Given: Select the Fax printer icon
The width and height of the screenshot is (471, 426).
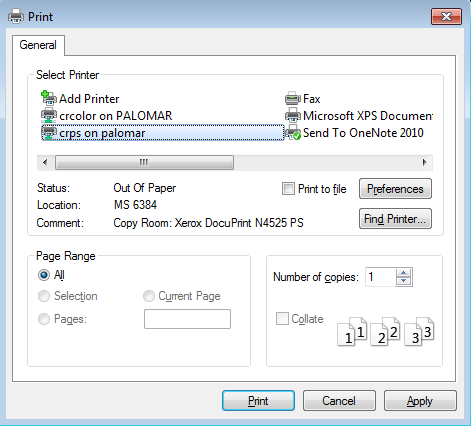Looking at the screenshot, I should tap(293, 98).
